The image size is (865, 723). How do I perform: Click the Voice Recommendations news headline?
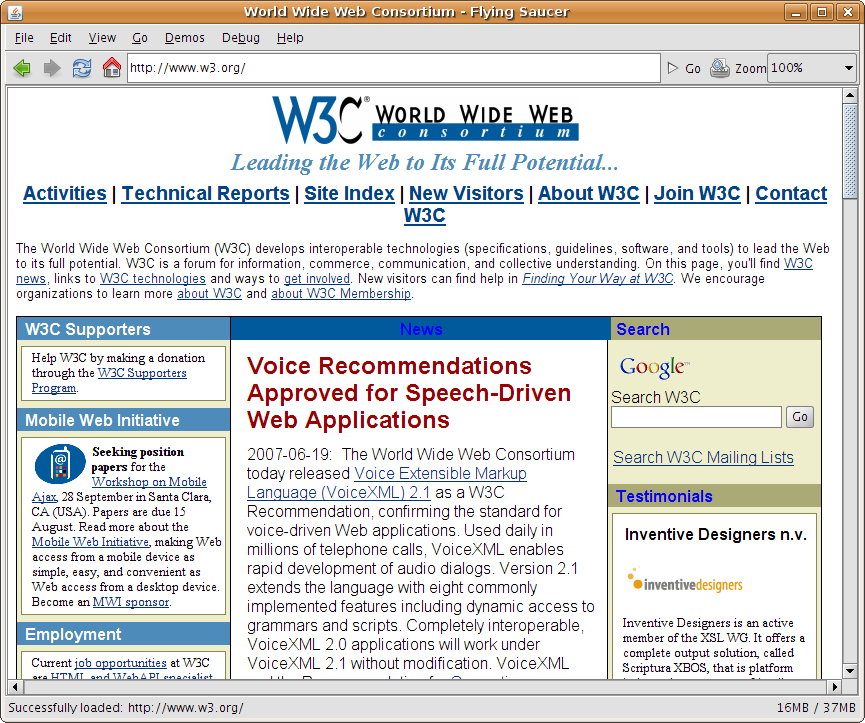(x=409, y=393)
